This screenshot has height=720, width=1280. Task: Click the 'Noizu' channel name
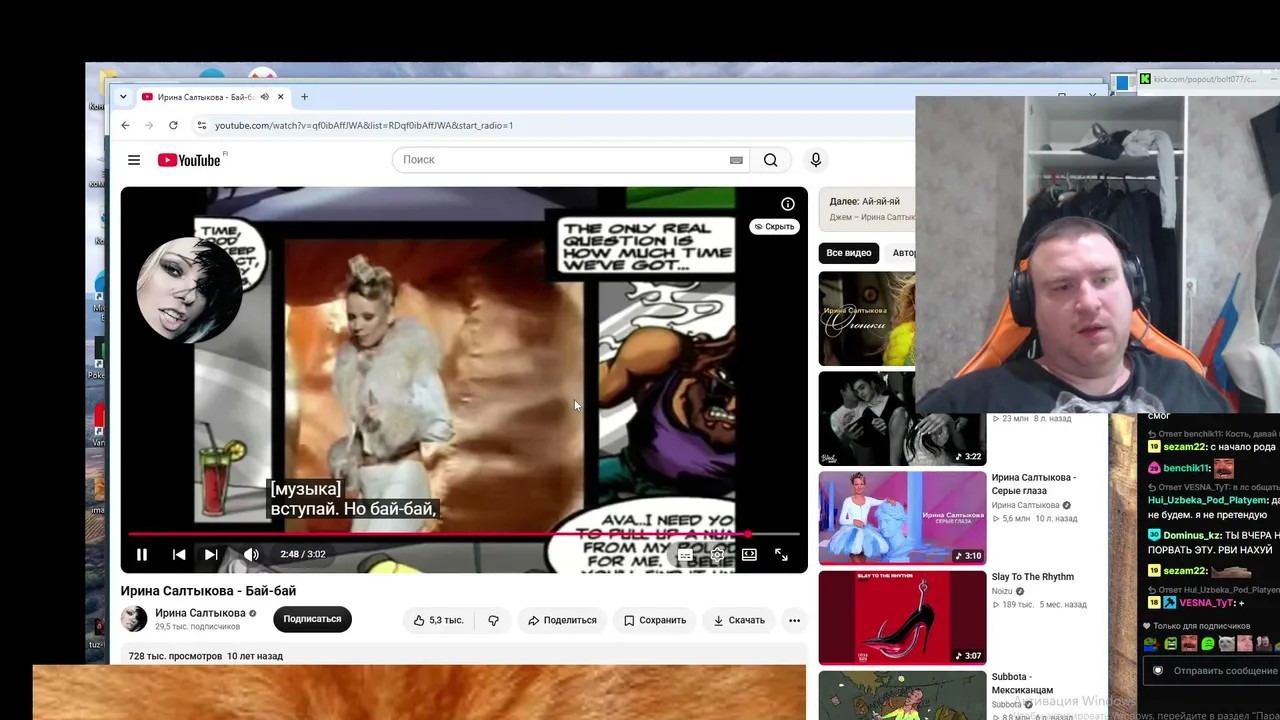1002,591
